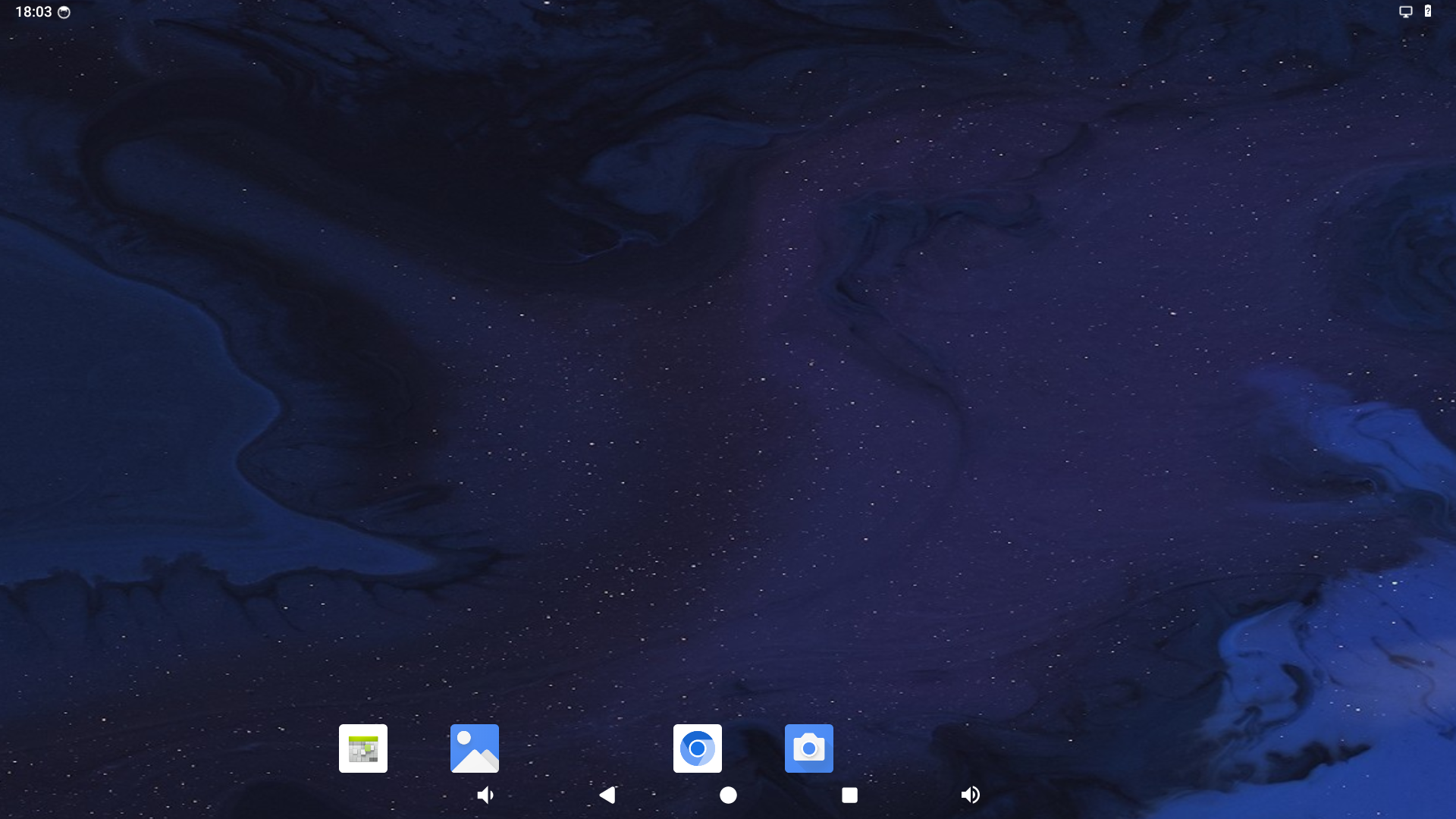The width and height of the screenshot is (1456, 819).
Task: Raise volume with the right speaker icon
Action: pos(970,795)
